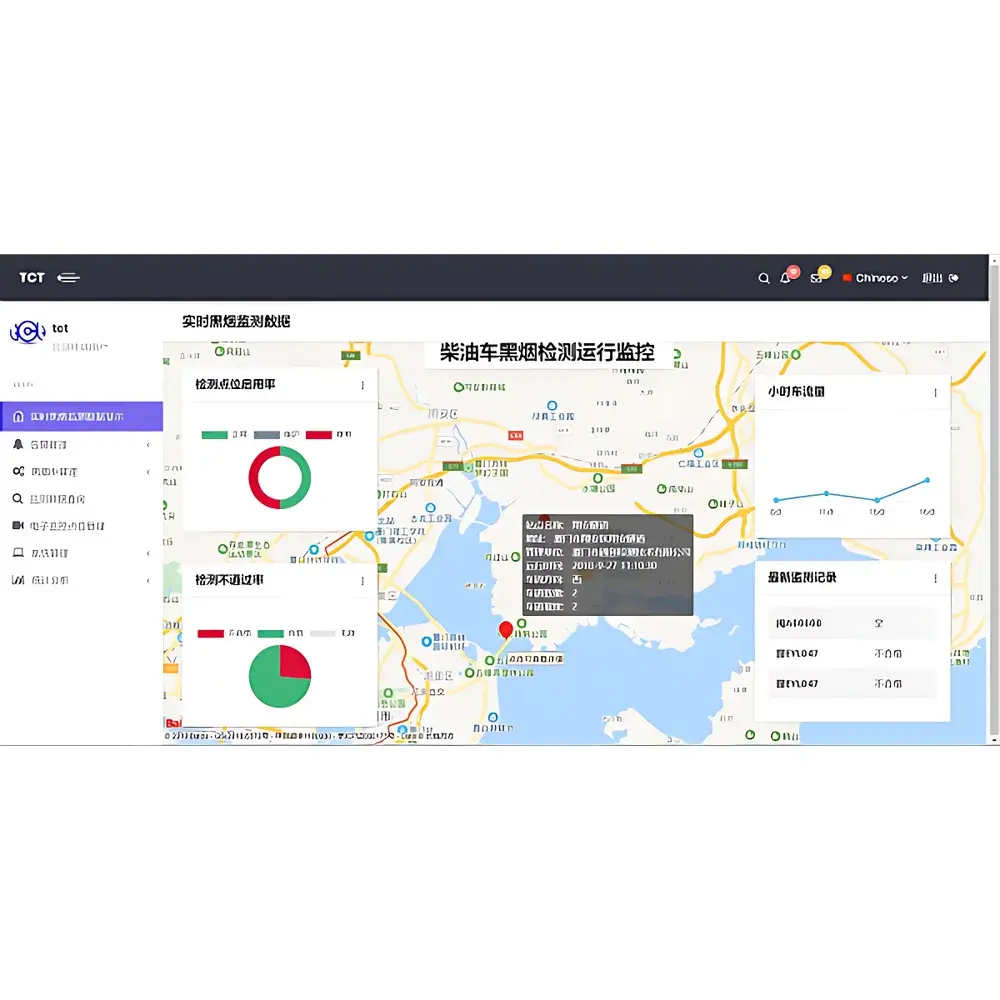Click the home icon in the highlighted sidebar row

pyautogui.click(x=18, y=416)
